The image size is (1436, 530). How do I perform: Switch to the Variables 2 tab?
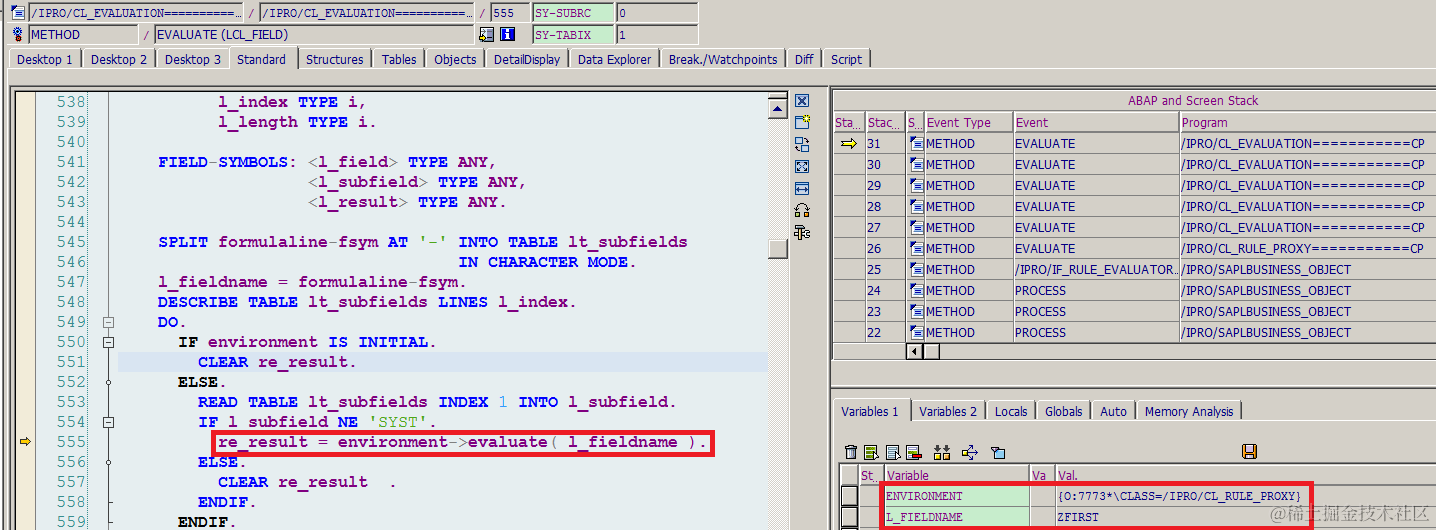click(948, 411)
